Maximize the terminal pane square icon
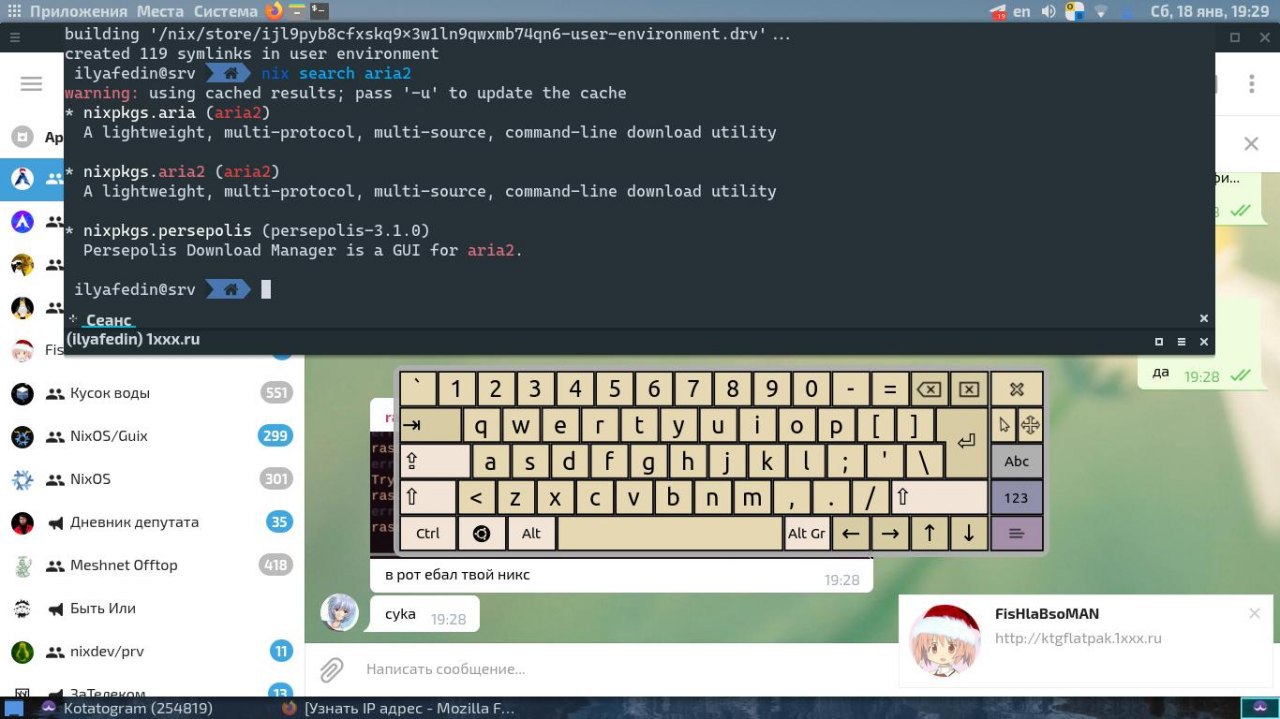 [x=1159, y=341]
